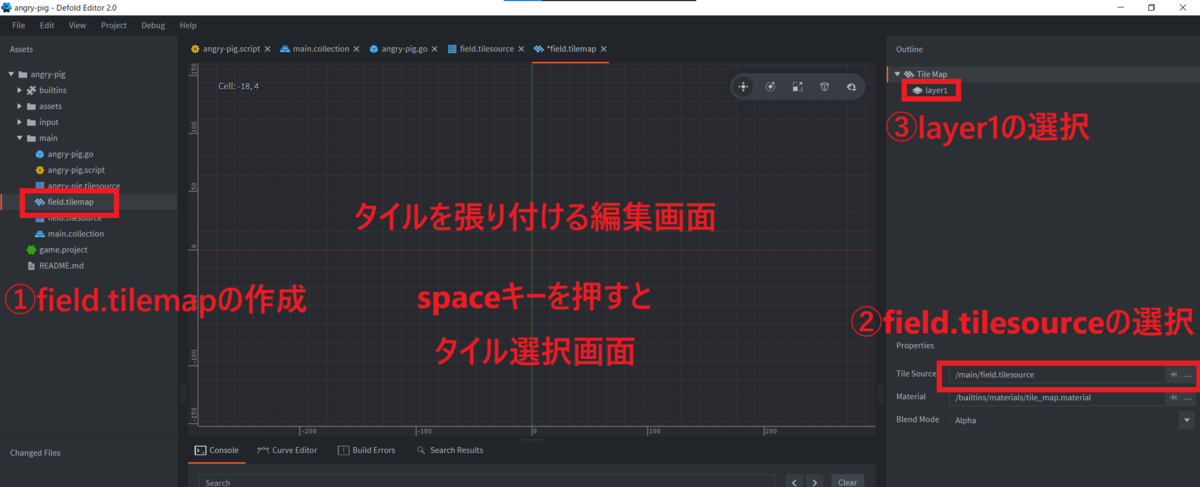Image resolution: width=1200 pixels, height=487 pixels.
Task: Select the Move tool in scene toolbar
Action: click(743, 87)
